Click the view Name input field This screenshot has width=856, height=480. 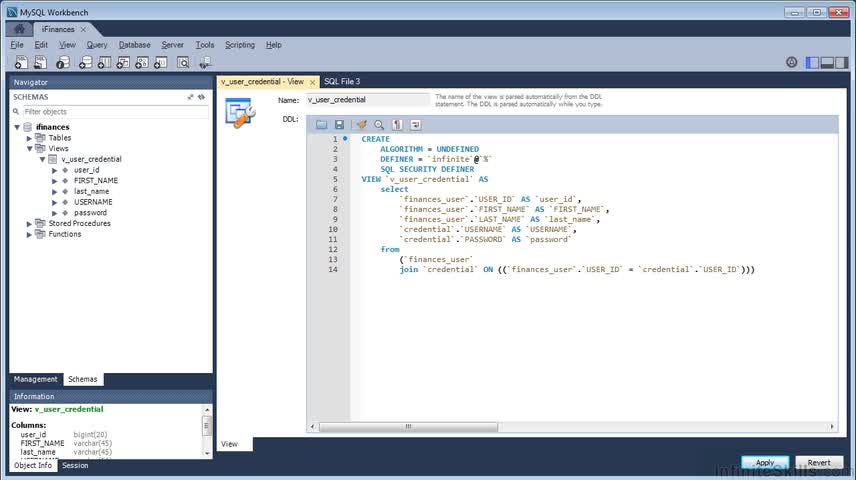[x=368, y=100]
